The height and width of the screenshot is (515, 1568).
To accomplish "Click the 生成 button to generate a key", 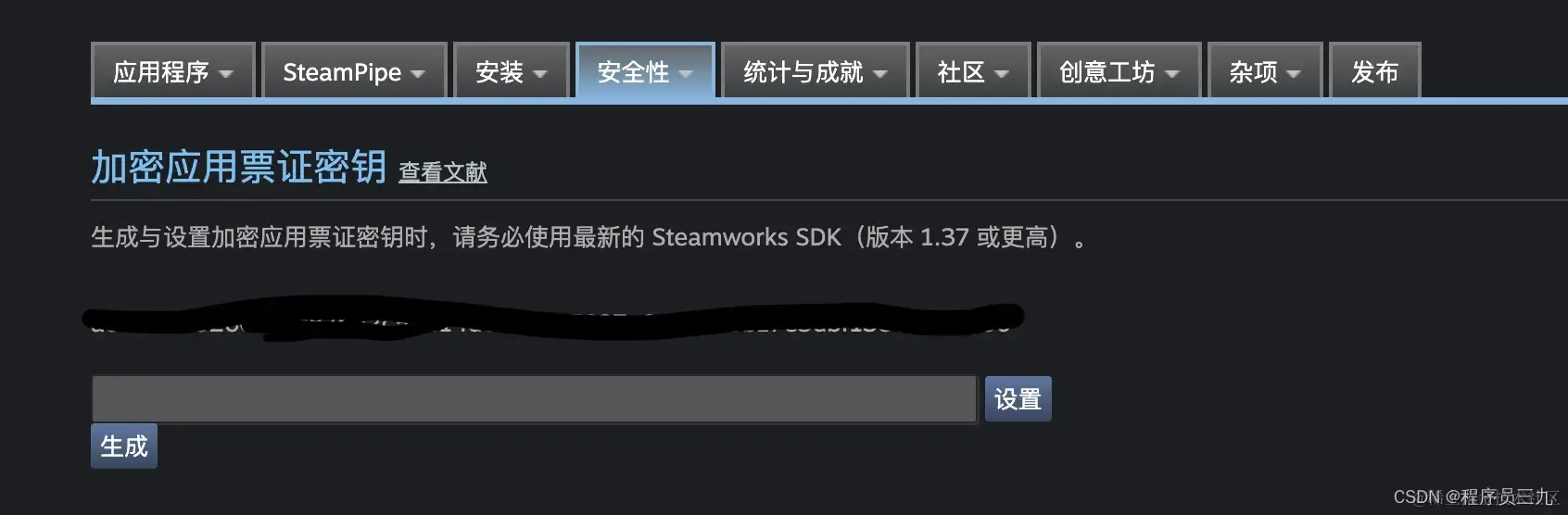I will pyautogui.click(x=124, y=446).
